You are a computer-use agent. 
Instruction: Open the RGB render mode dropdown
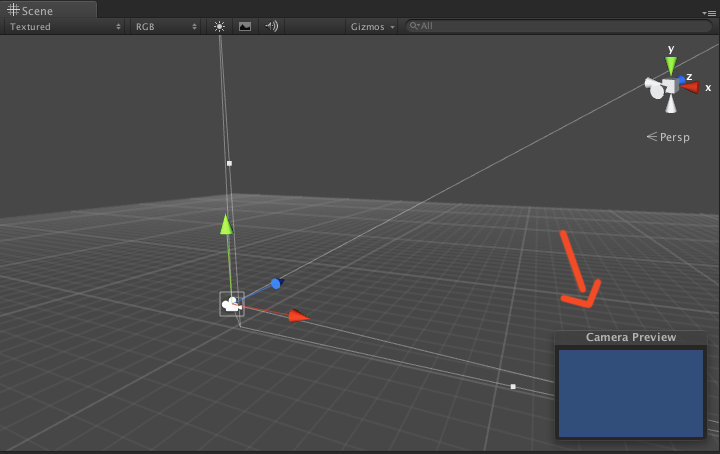pos(166,27)
